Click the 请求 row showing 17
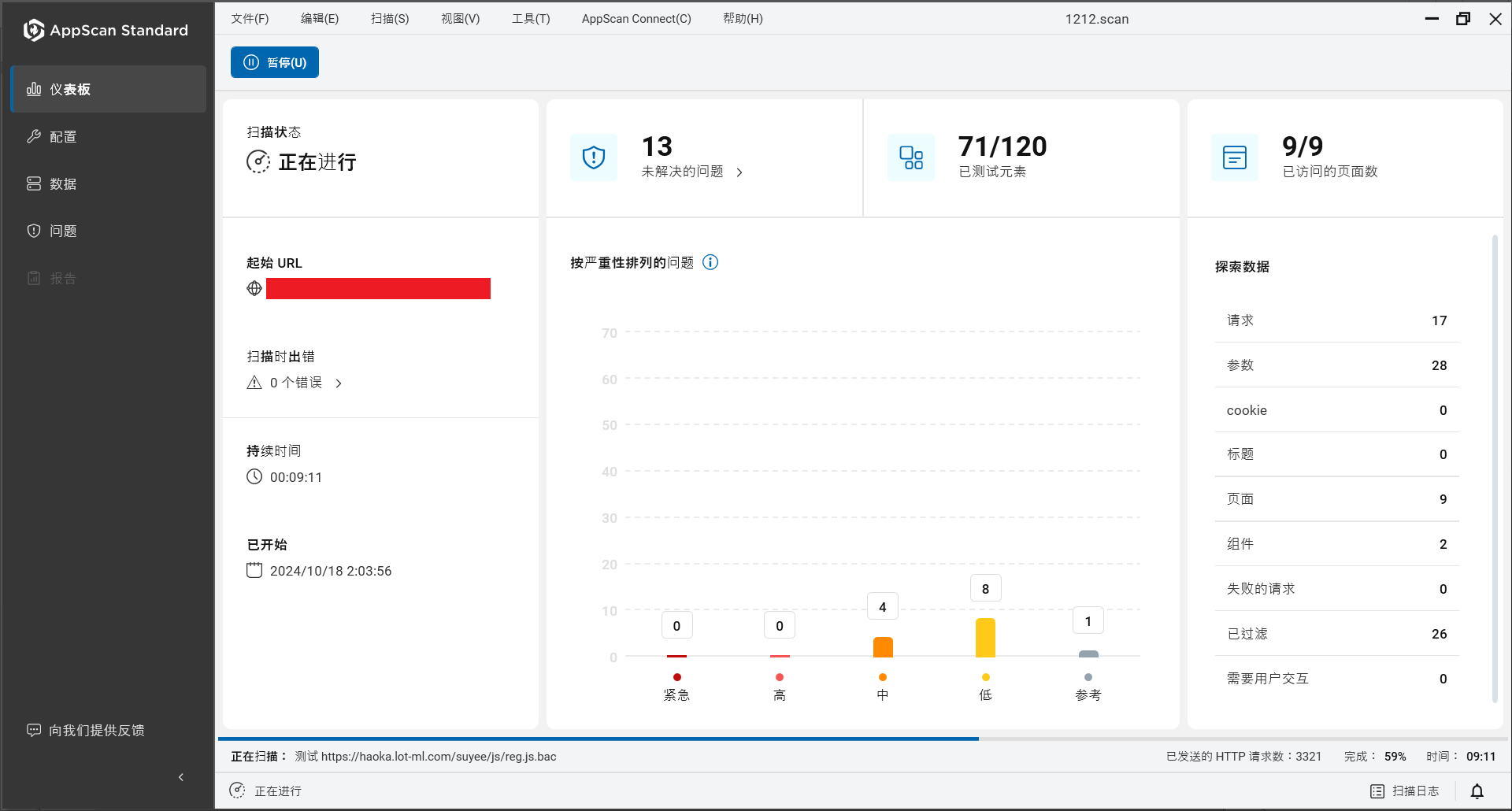 [x=1337, y=320]
